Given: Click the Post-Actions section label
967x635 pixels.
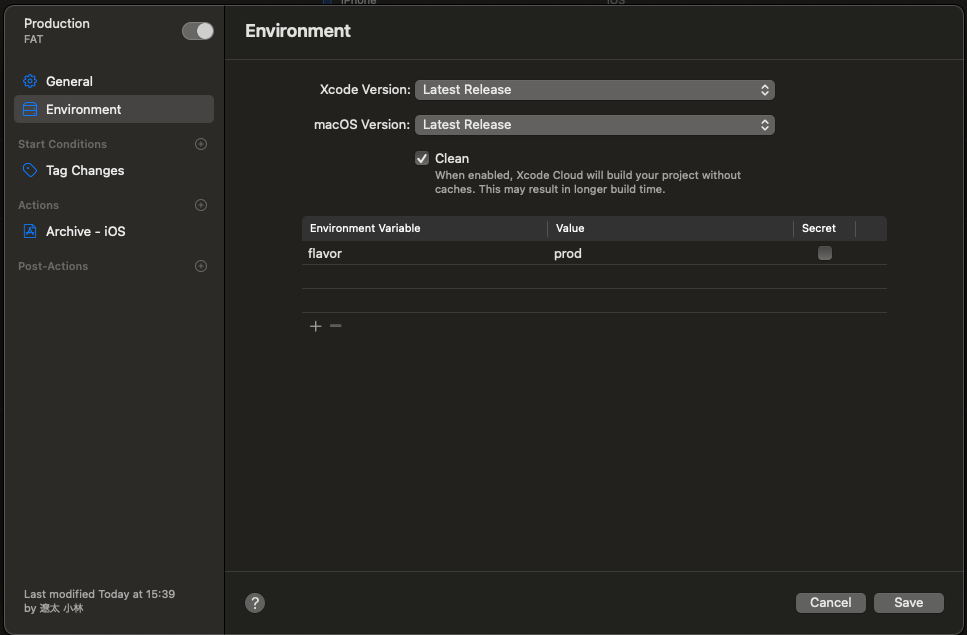Looking at the screenshot, I should [x=53, y=266].
